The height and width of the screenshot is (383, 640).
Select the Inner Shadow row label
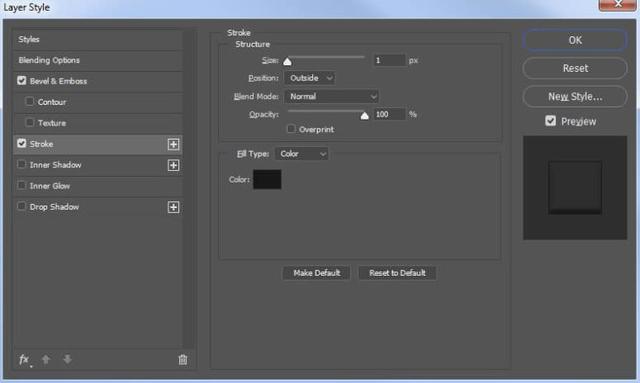(x=56, y=165)
